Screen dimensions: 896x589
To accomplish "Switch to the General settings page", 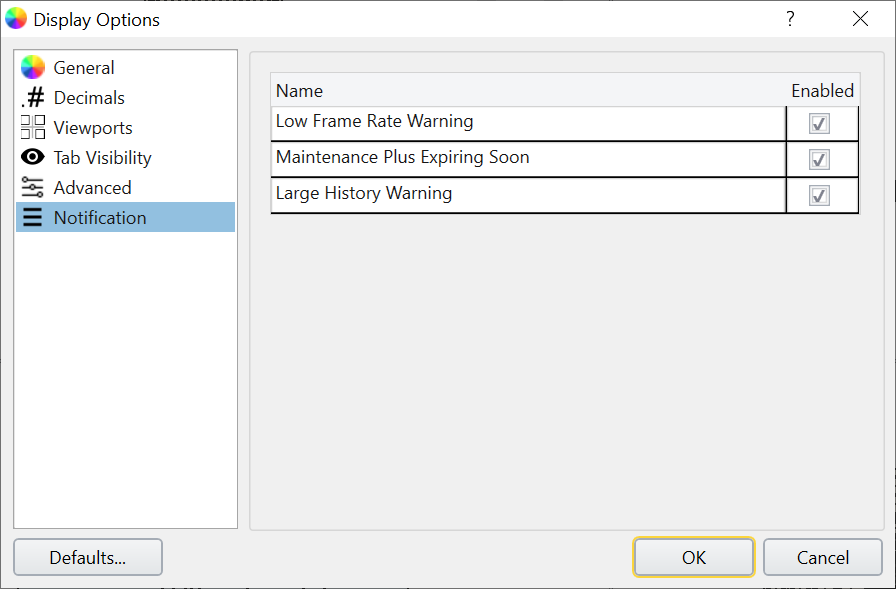I will (x=84, y=67).
